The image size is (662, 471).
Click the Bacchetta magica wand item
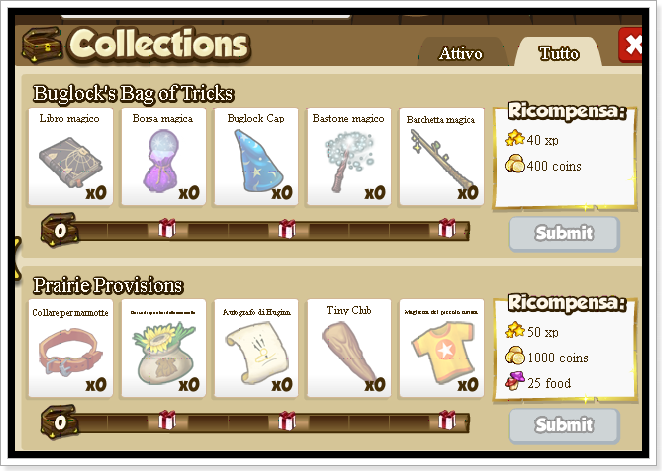coord(442,157)
